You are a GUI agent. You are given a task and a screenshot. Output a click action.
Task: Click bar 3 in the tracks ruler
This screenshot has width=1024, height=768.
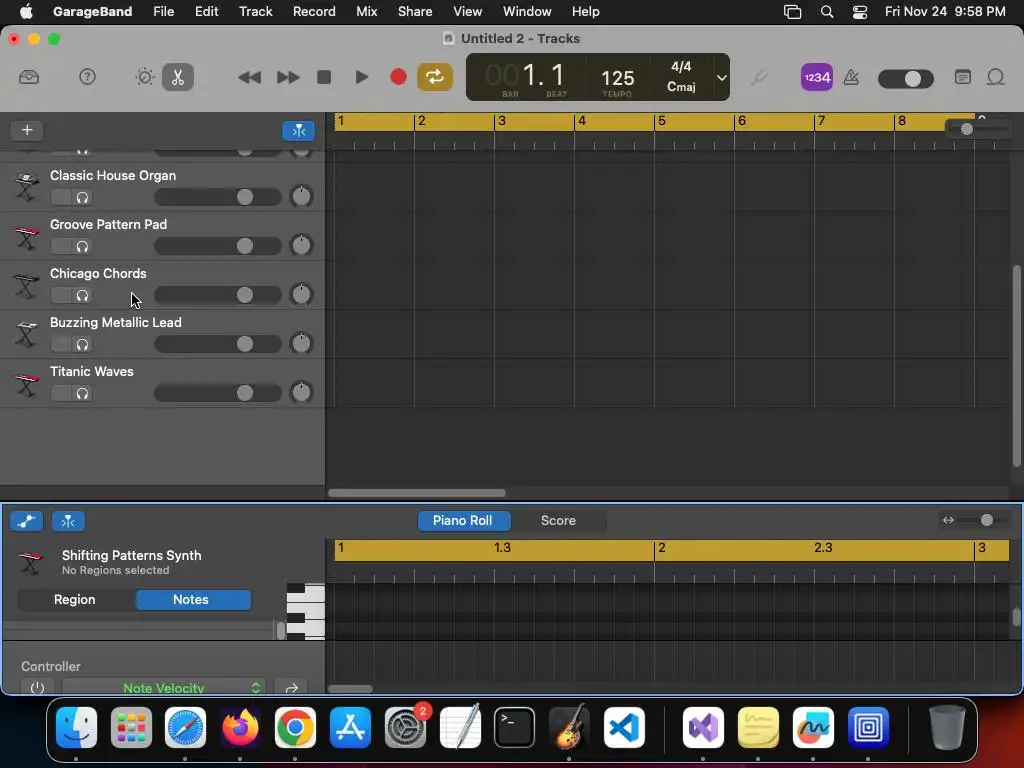pos(502,121)
